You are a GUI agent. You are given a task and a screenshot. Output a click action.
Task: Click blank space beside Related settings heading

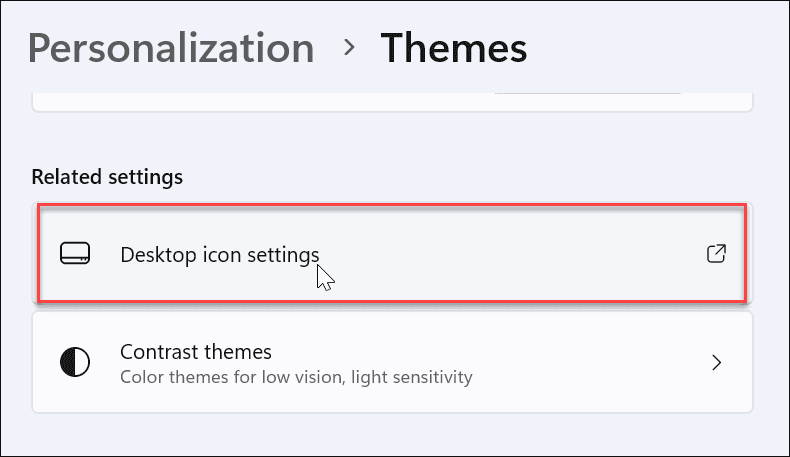coord(450,177)
